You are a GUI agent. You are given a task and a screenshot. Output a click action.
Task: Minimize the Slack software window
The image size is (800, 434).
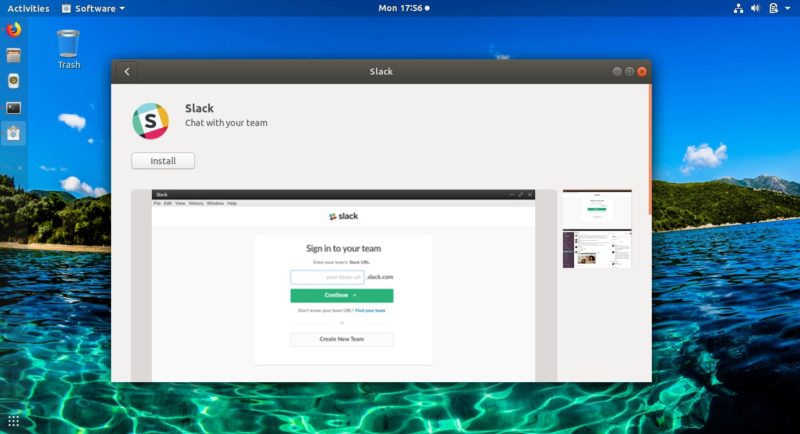pos(617,71)
